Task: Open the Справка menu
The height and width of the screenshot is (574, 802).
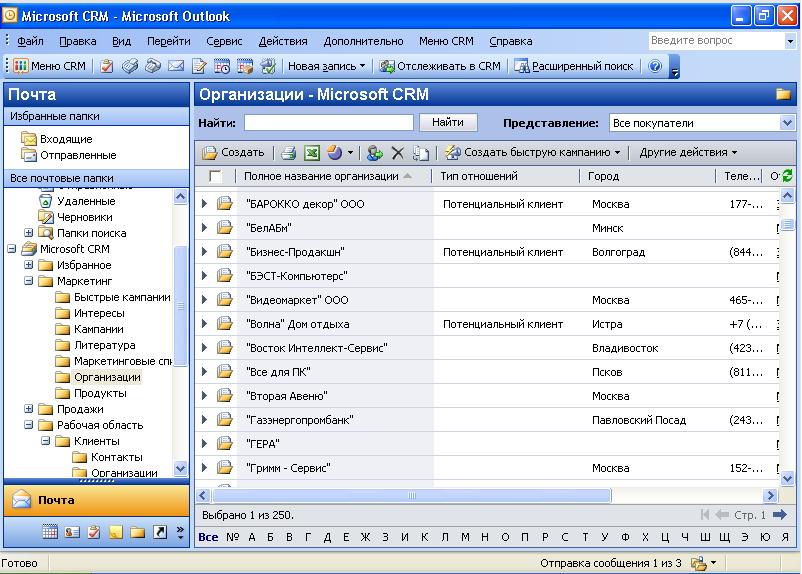Action: pos(510,41)
